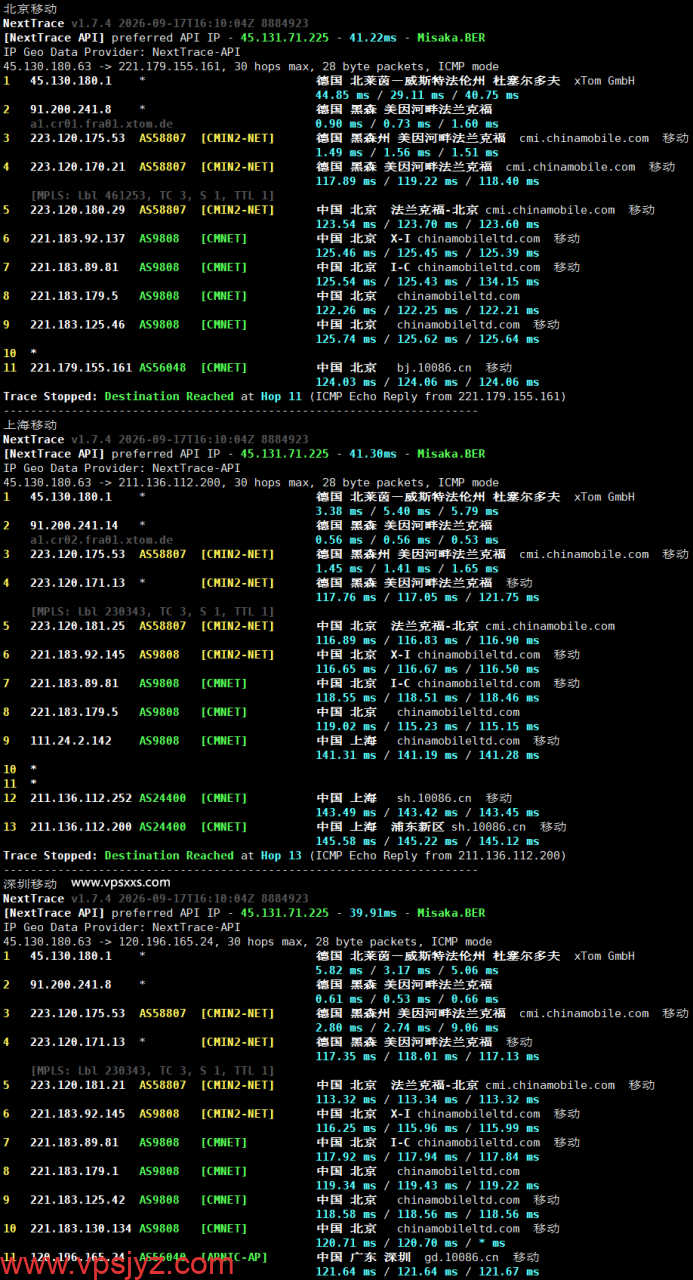The height and width of the screenshot is (1280, 693).
Task: Click IP address 221.183.179.1
Action: (74, 1171)
